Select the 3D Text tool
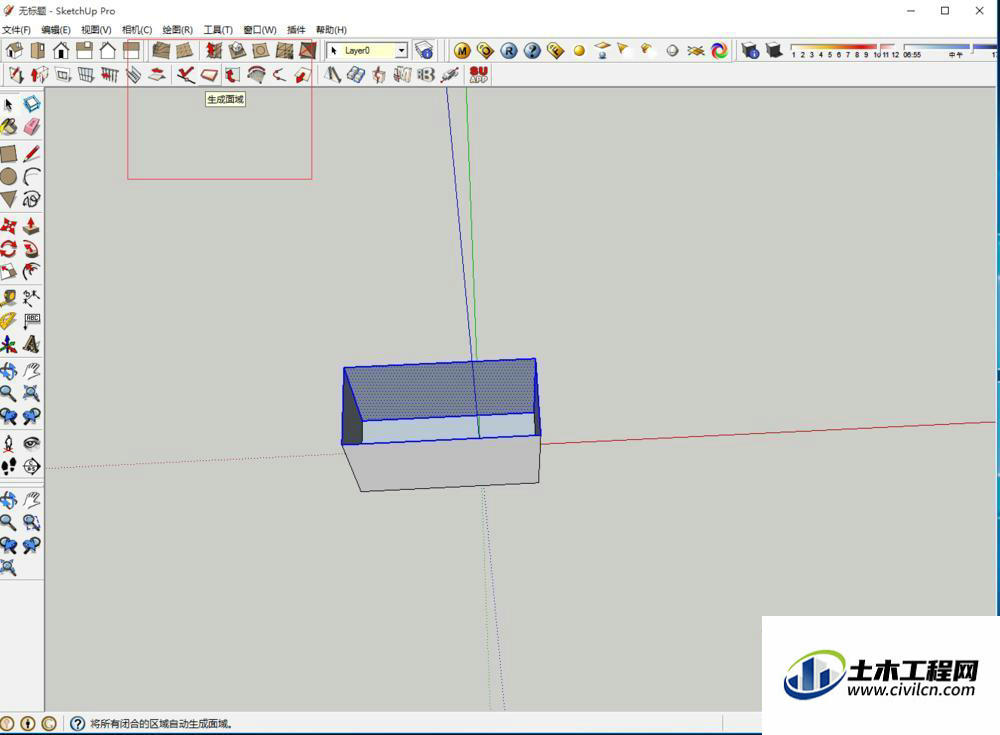Screen dimensions: 1000x735 click(x=31, y=345)
